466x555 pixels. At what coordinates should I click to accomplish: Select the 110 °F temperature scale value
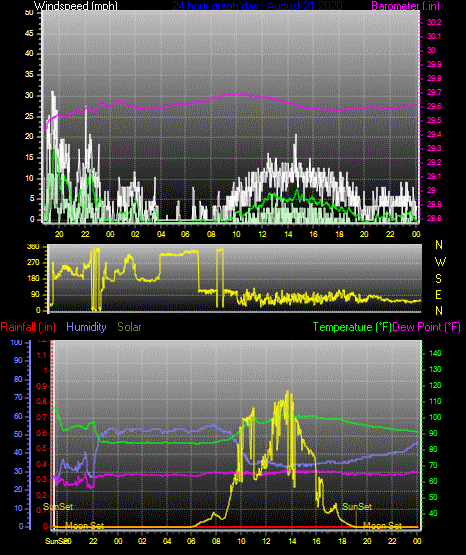point(435,401)
